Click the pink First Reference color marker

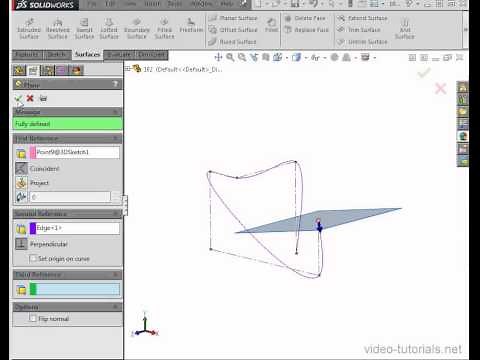(33, 152)
